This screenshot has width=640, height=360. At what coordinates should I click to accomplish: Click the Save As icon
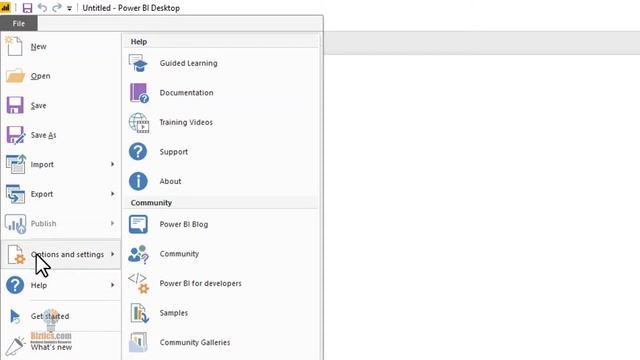point(16,135)
